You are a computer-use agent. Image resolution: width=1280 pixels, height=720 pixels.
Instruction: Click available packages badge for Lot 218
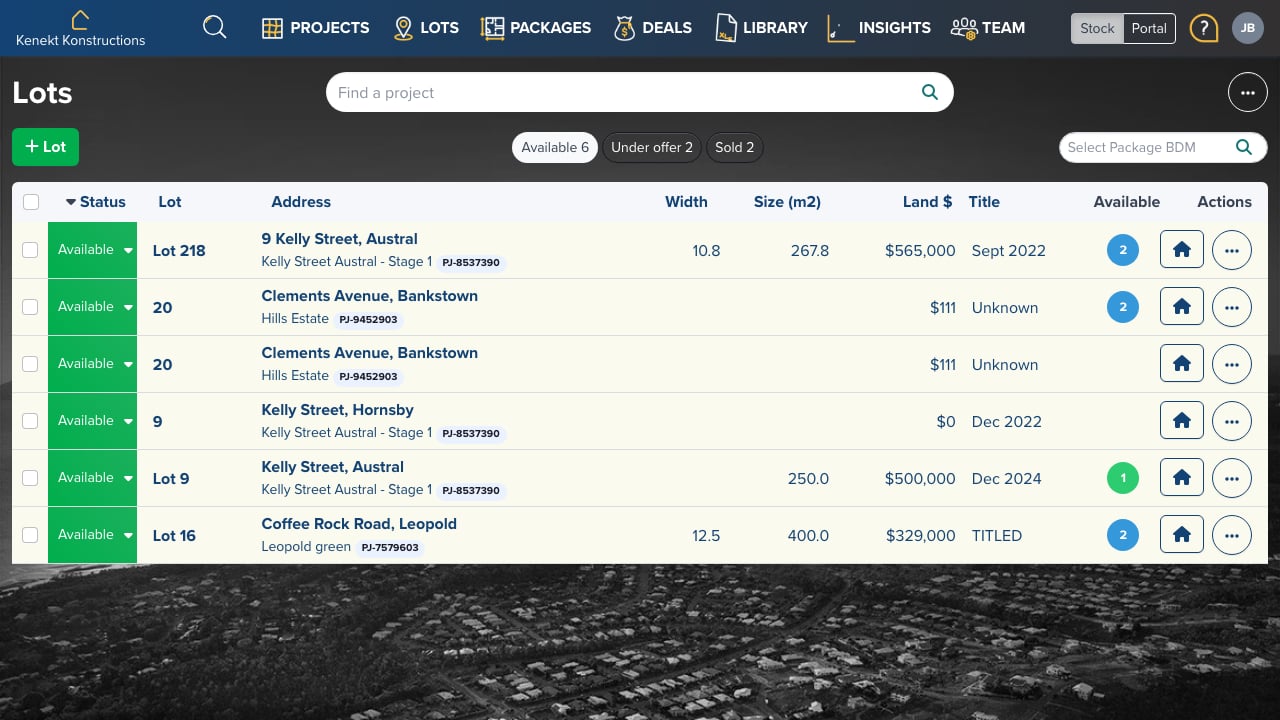(1122, 250)
